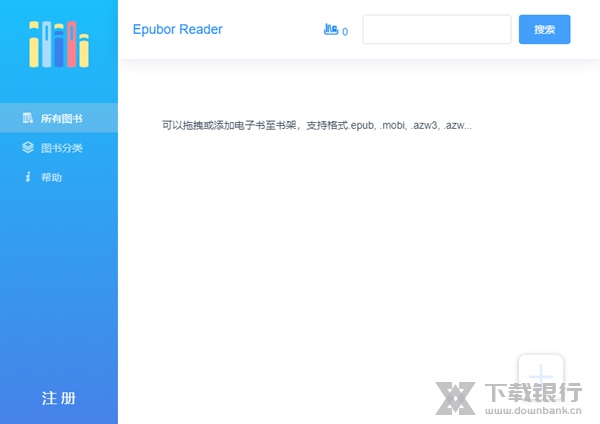Click the drag-or-add ebooks hint text
Image resolution: width=600 pixels, height=424 pixels.
317,125
